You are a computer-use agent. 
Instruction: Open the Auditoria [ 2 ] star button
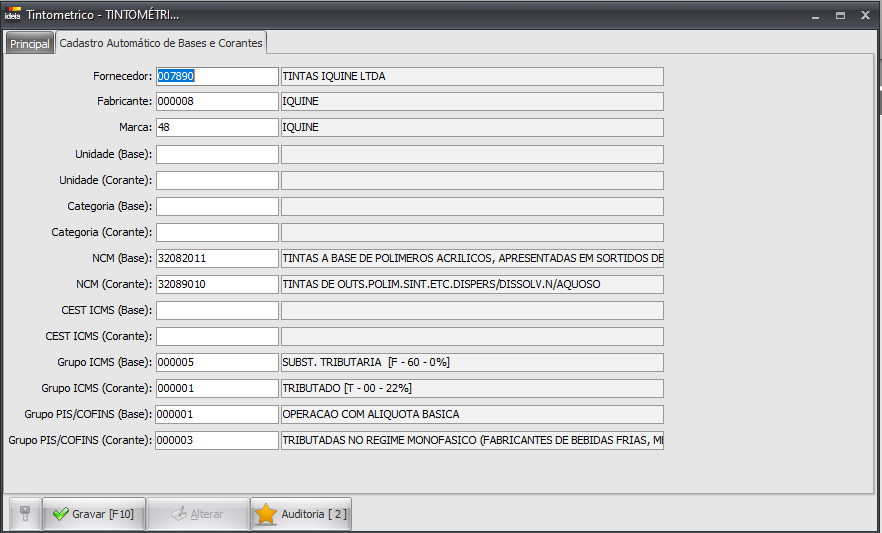click(301, 514)
